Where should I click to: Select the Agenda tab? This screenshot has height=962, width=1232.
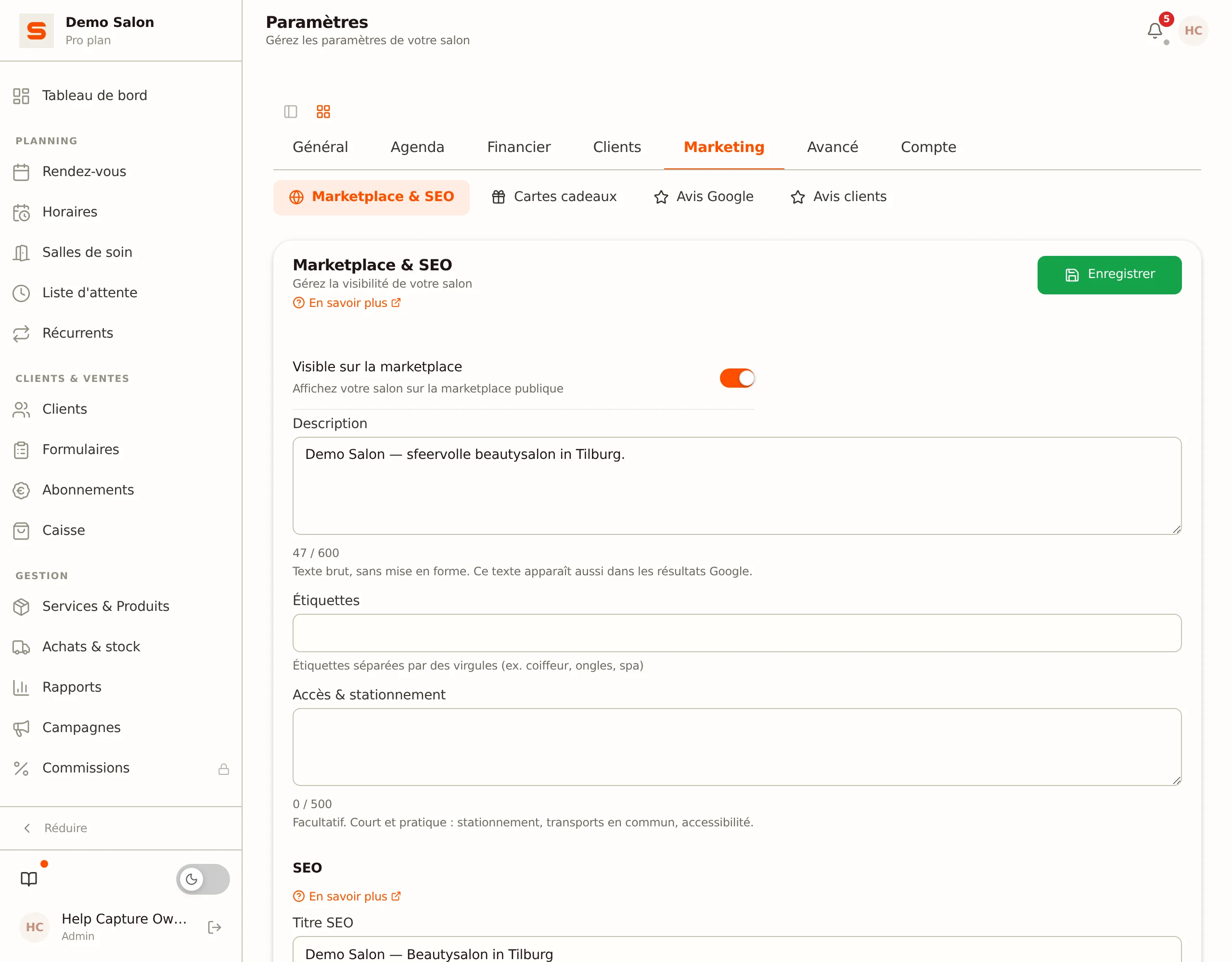point(417,147)
